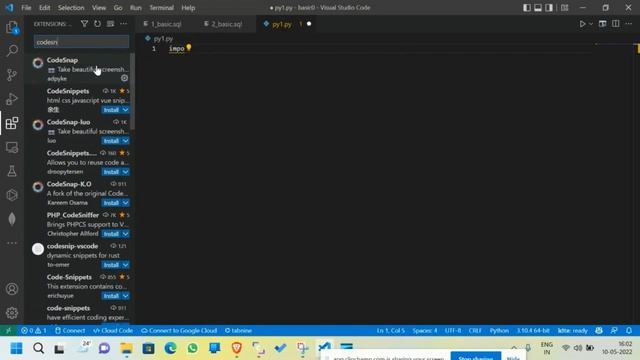Run the Python file with play icon
640x360 pixels.
pos(582,24)
